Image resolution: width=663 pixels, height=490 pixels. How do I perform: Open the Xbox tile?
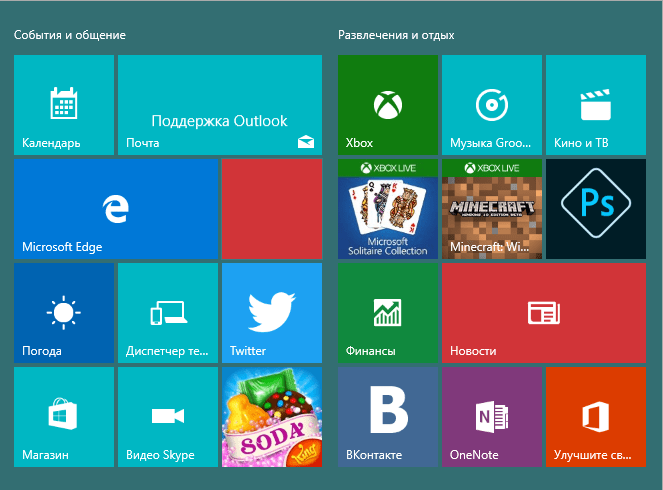point(388,105)
